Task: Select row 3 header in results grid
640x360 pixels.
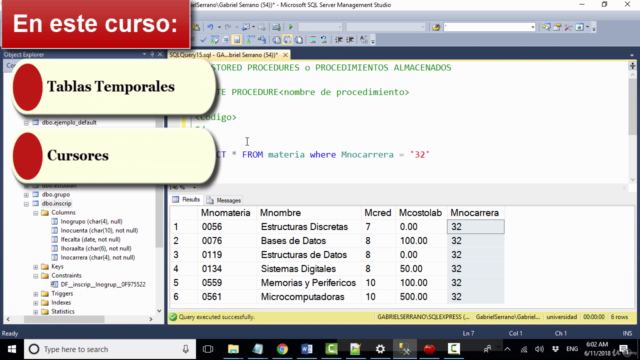Action: coord(176,255)
